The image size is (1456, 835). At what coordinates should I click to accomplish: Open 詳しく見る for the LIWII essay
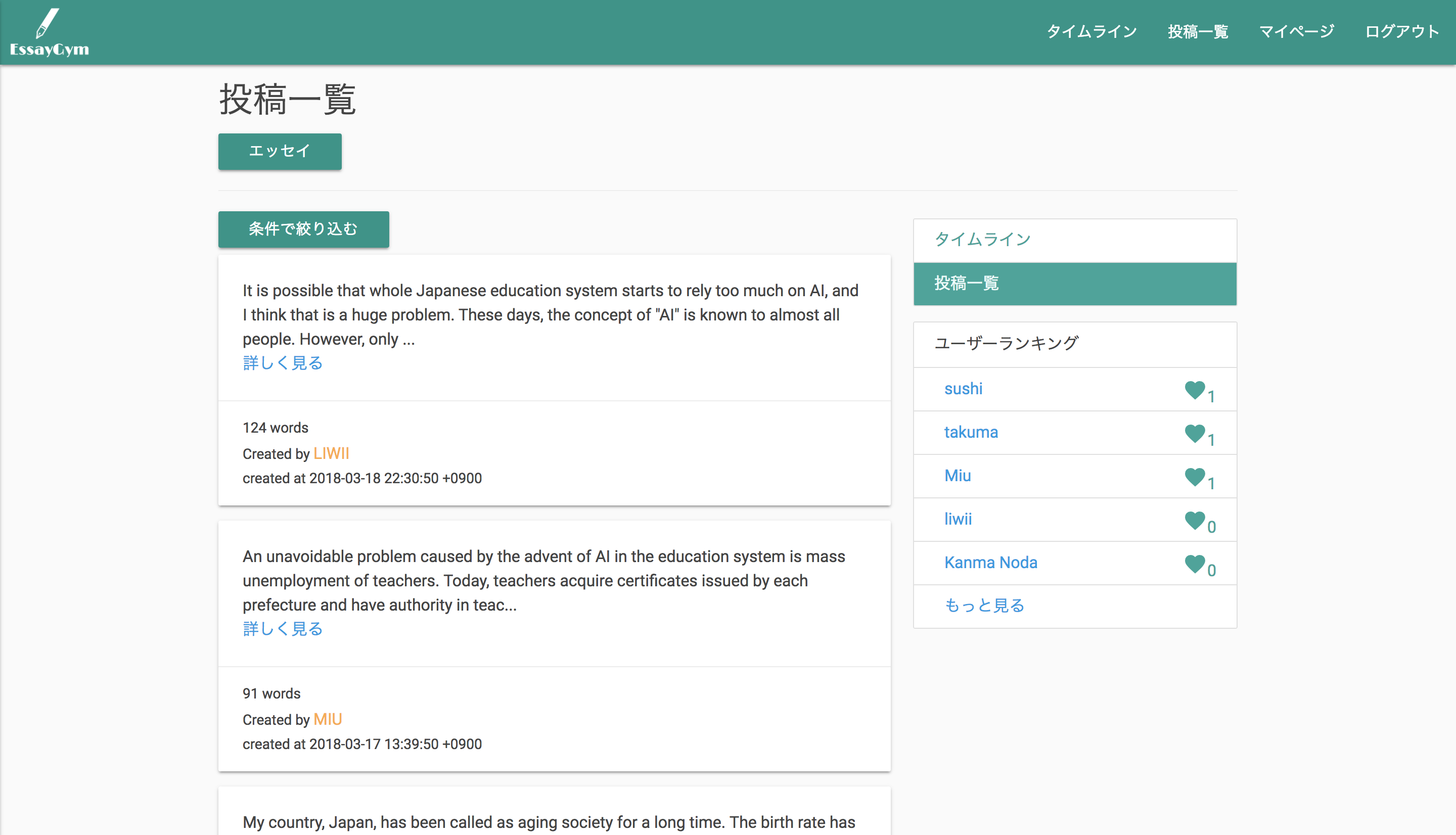click(x=283, y=363)
